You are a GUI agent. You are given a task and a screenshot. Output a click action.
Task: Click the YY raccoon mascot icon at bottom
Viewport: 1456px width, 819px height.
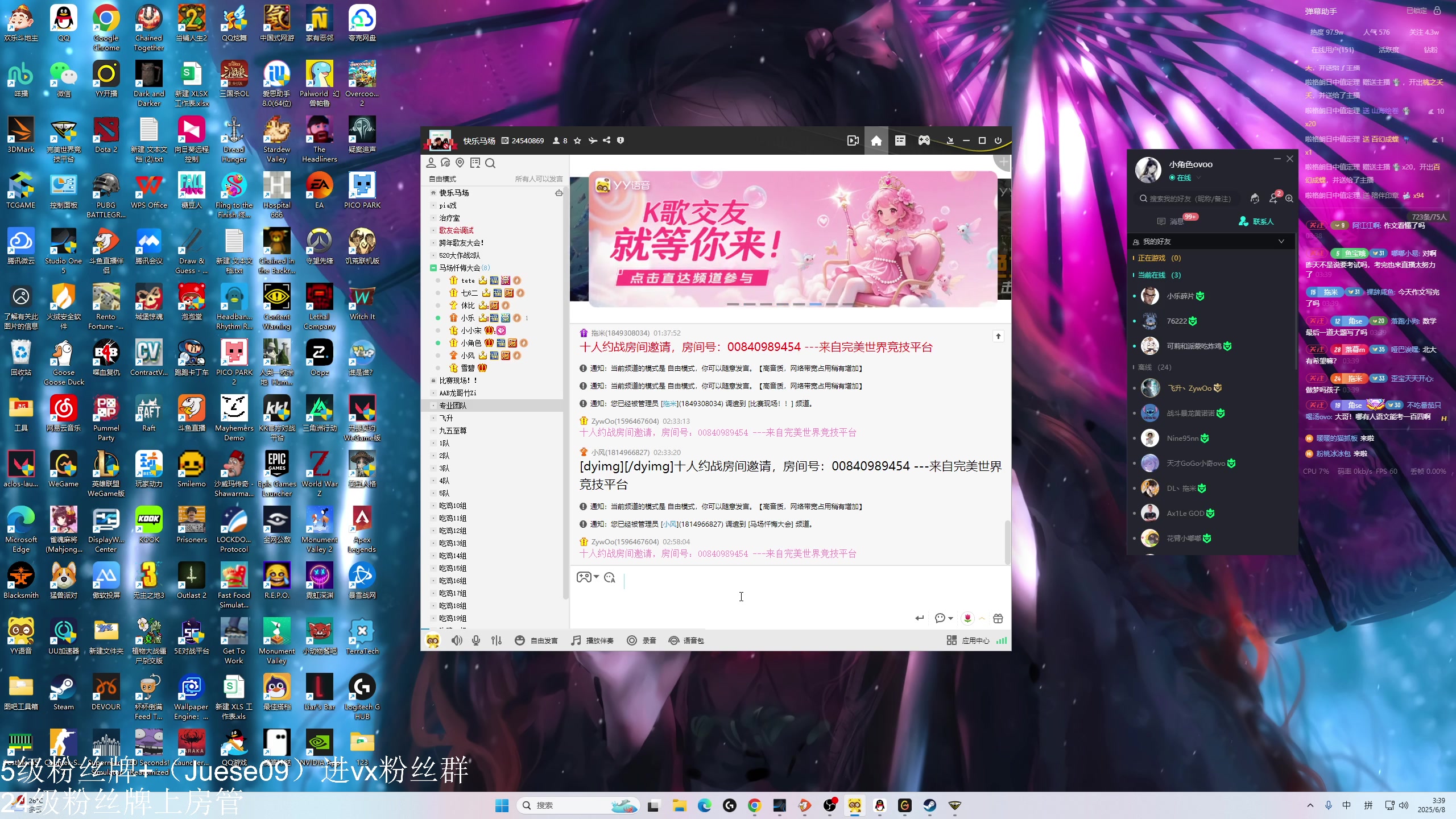tap(433, 640)
